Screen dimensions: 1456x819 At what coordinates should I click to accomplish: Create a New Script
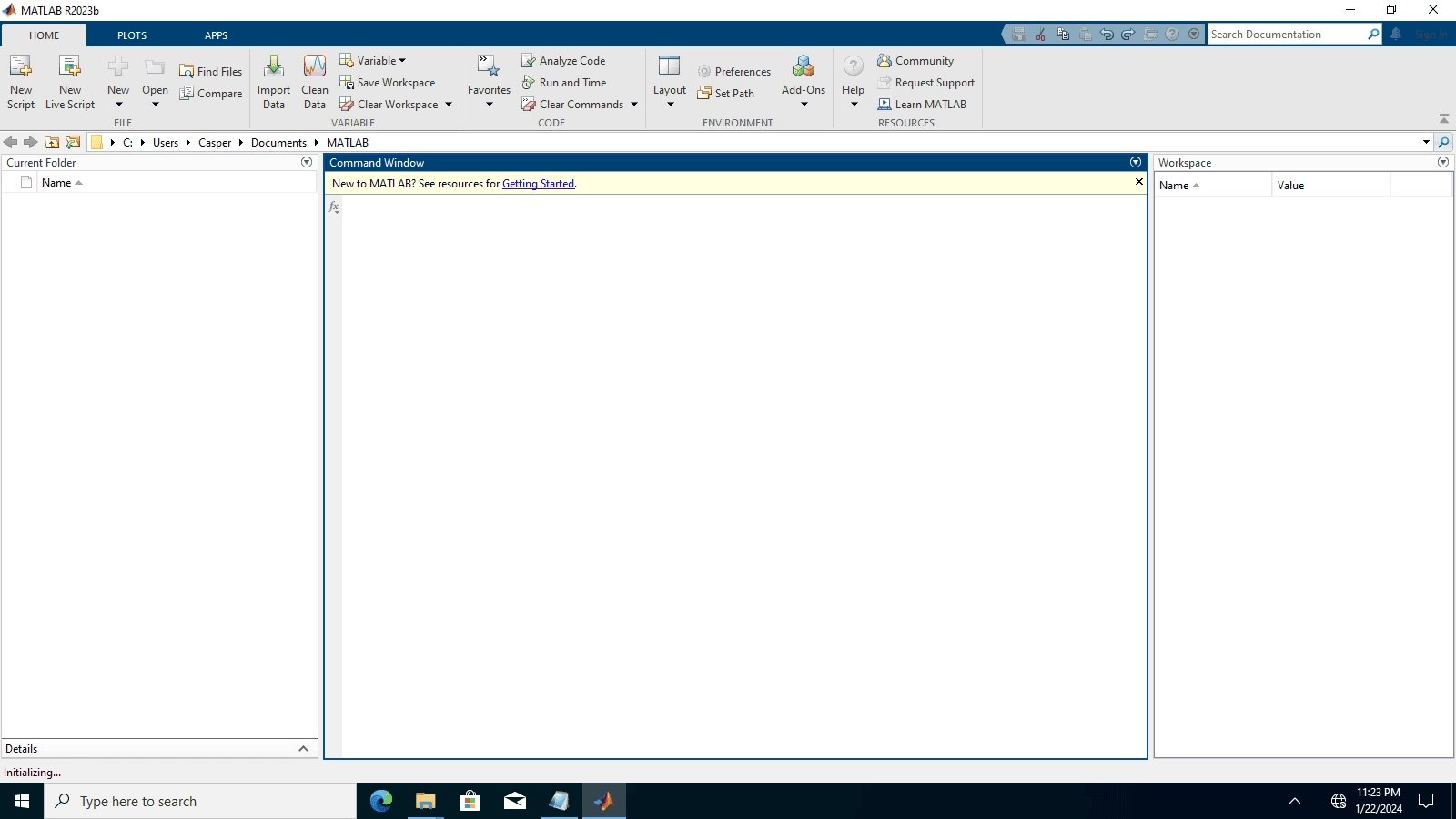tap(21, 82)
